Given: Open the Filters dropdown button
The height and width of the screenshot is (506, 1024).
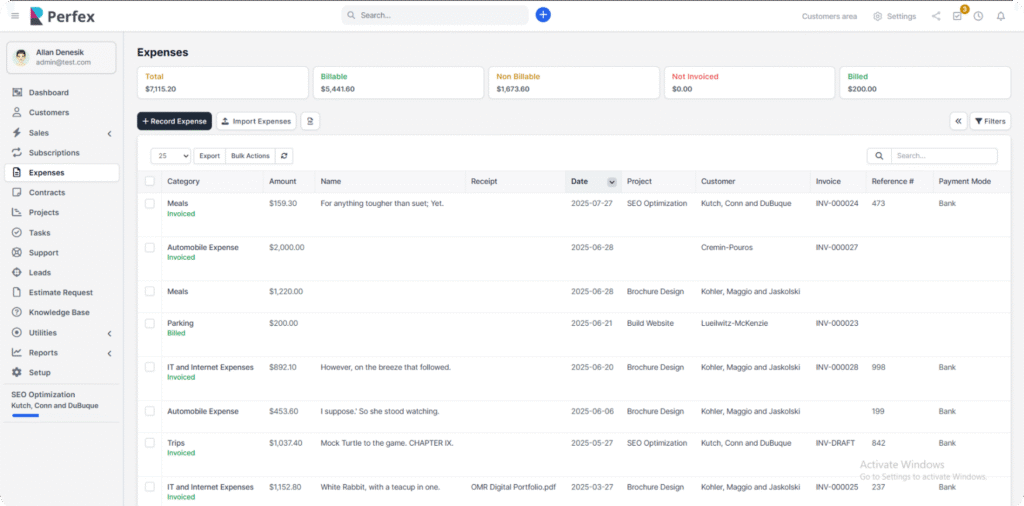Looking at the screenshot, I should coord(990,121).
